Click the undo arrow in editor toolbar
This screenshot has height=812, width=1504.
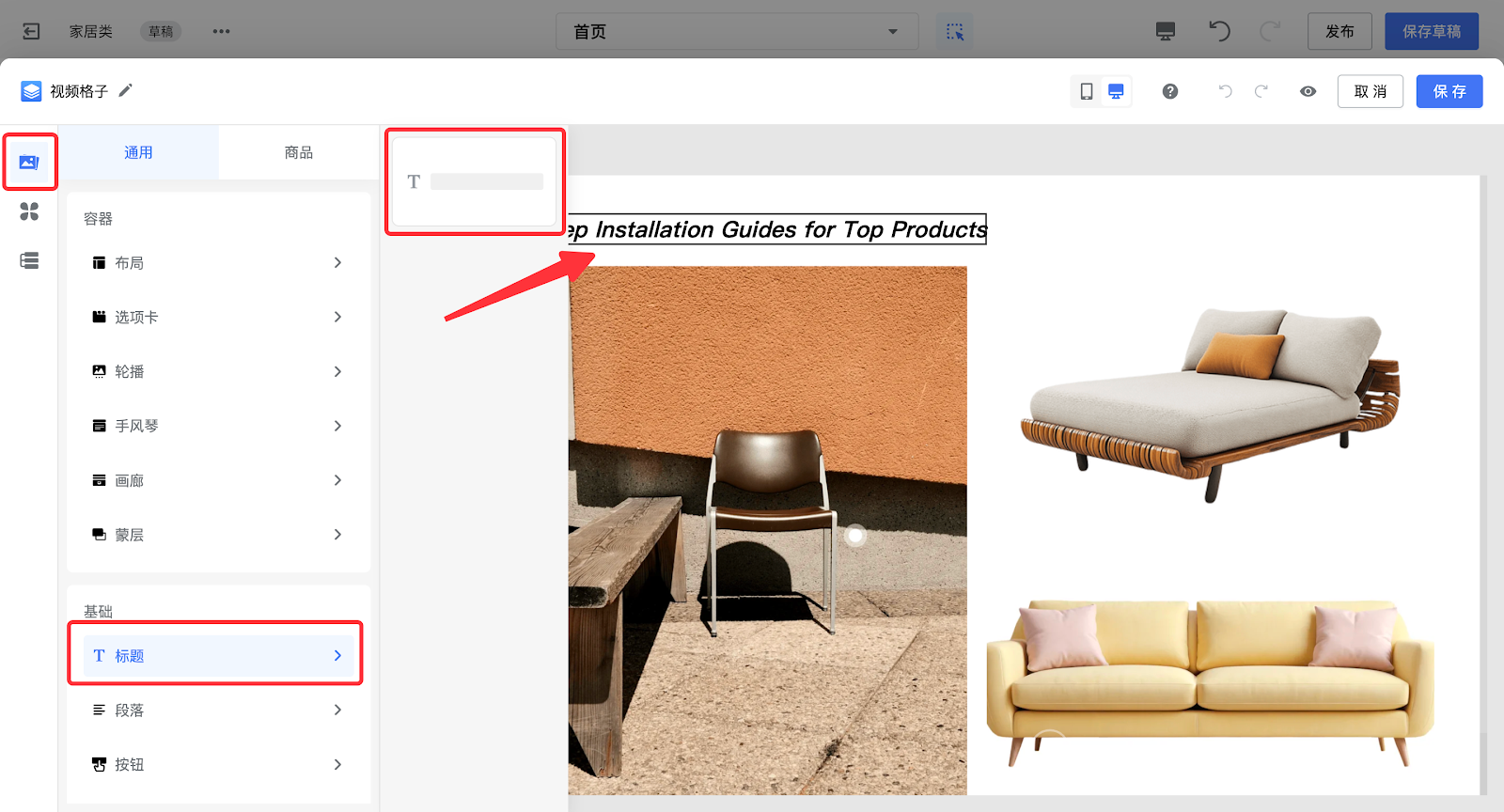[1225, 91]
